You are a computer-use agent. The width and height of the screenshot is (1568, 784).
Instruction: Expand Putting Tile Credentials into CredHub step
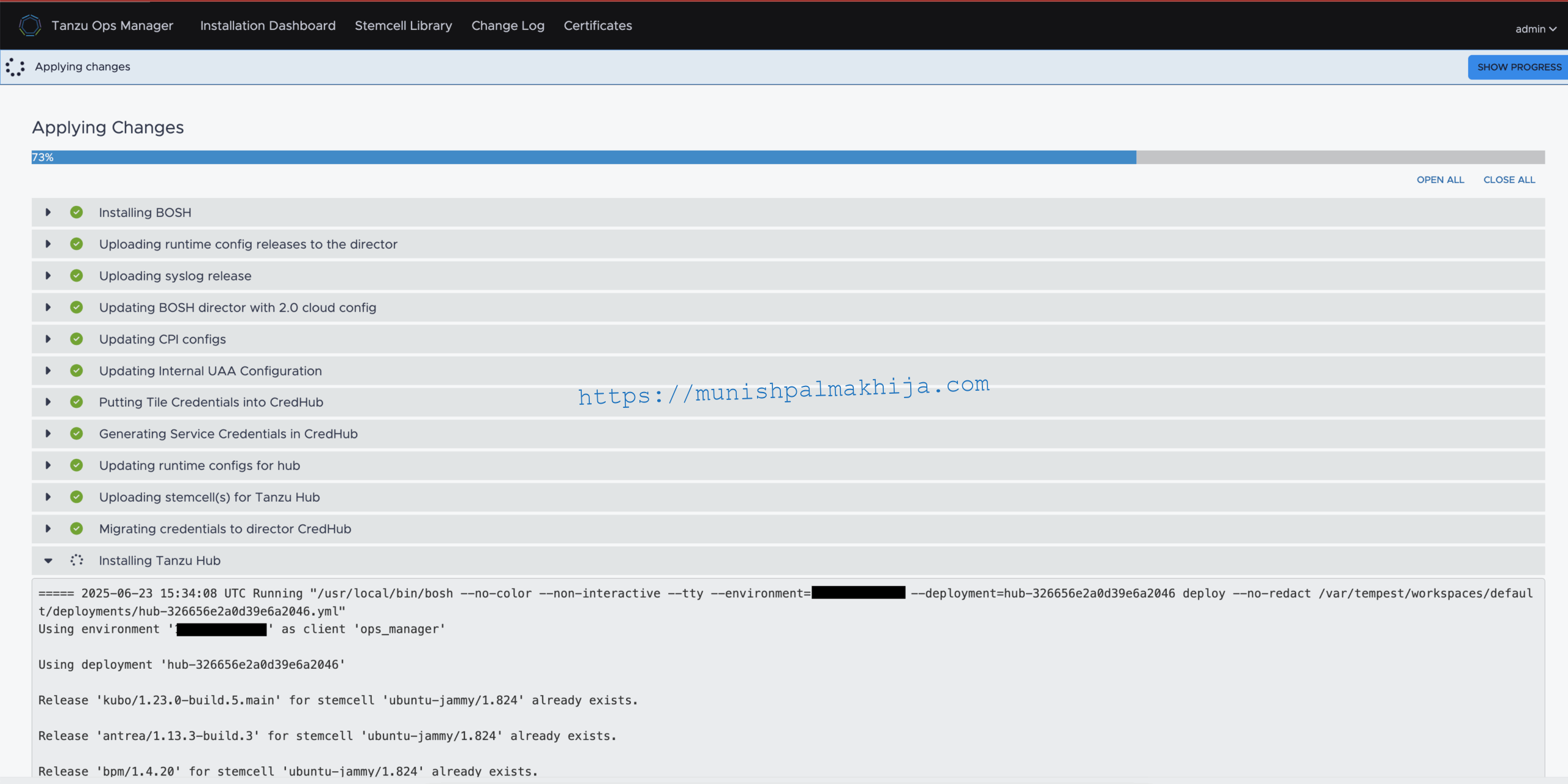48,402
